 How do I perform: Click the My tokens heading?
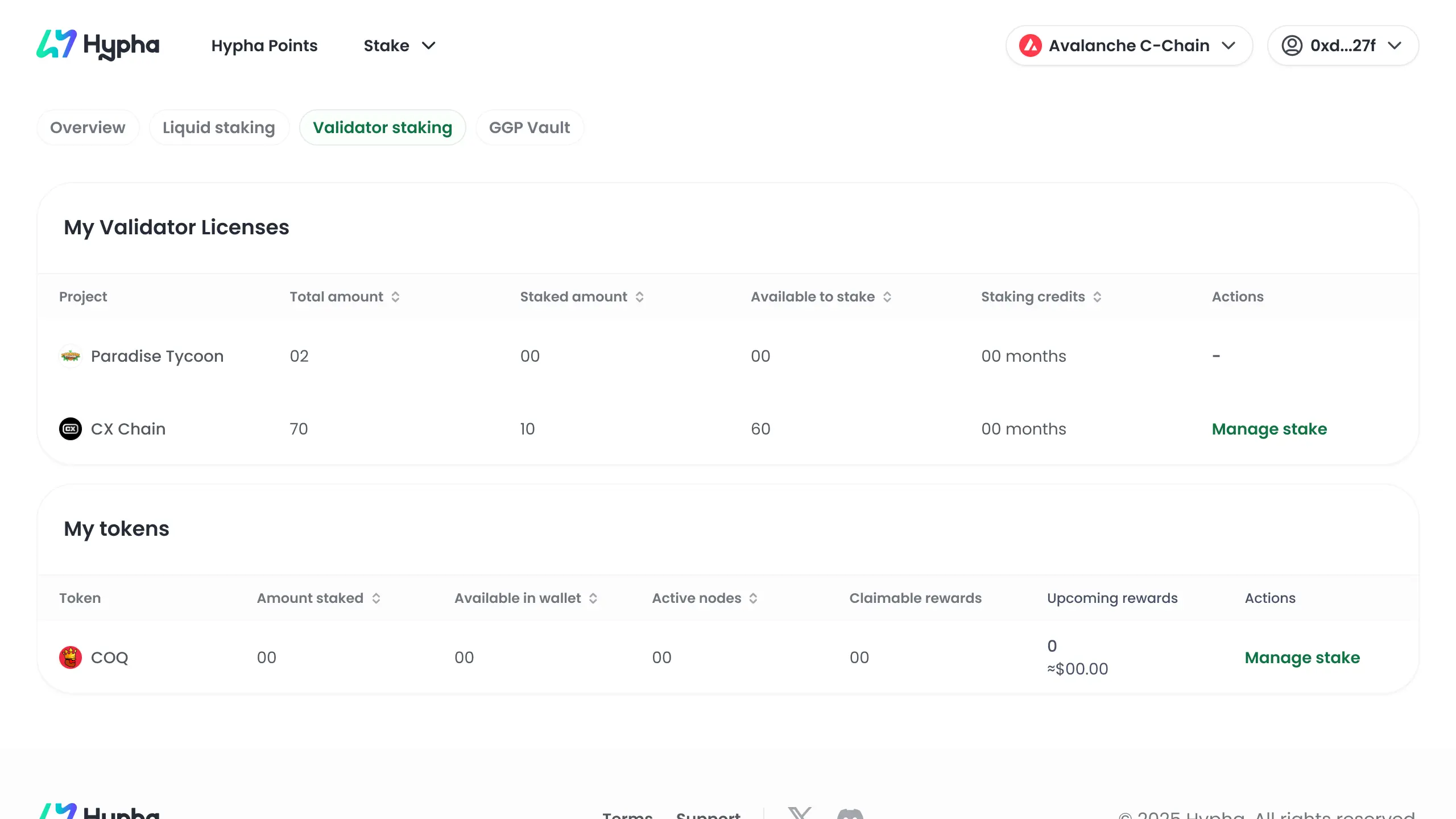click(x=117, y=529)
